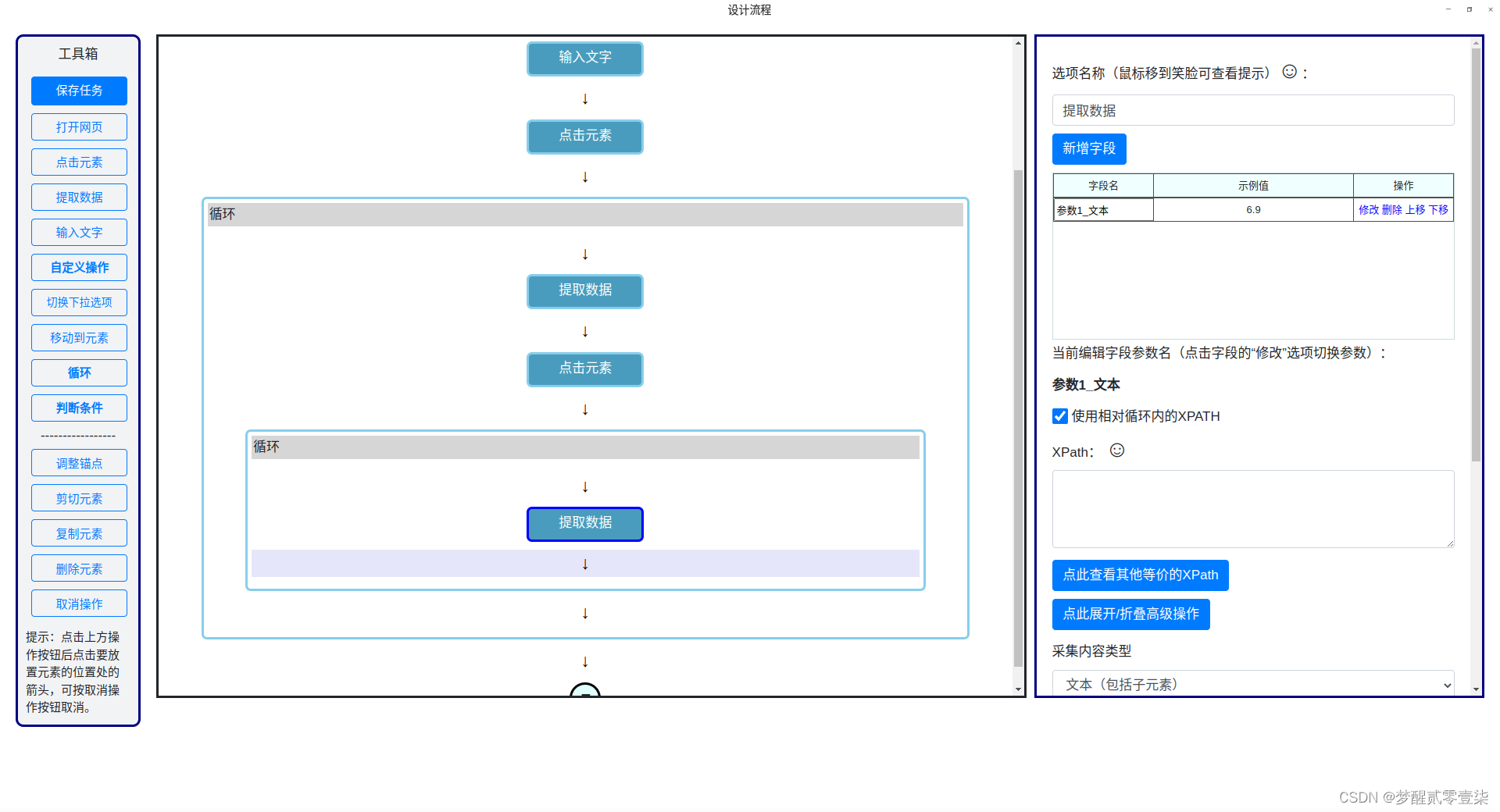The height and width of the screenshot is (812, 1500).
Task: Click 剪切元素 button in toolbox
Action: [79, 498]
